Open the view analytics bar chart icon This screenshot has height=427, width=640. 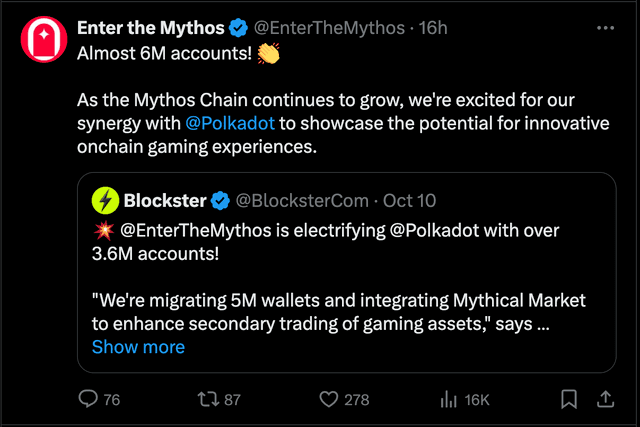click(449, 399)
